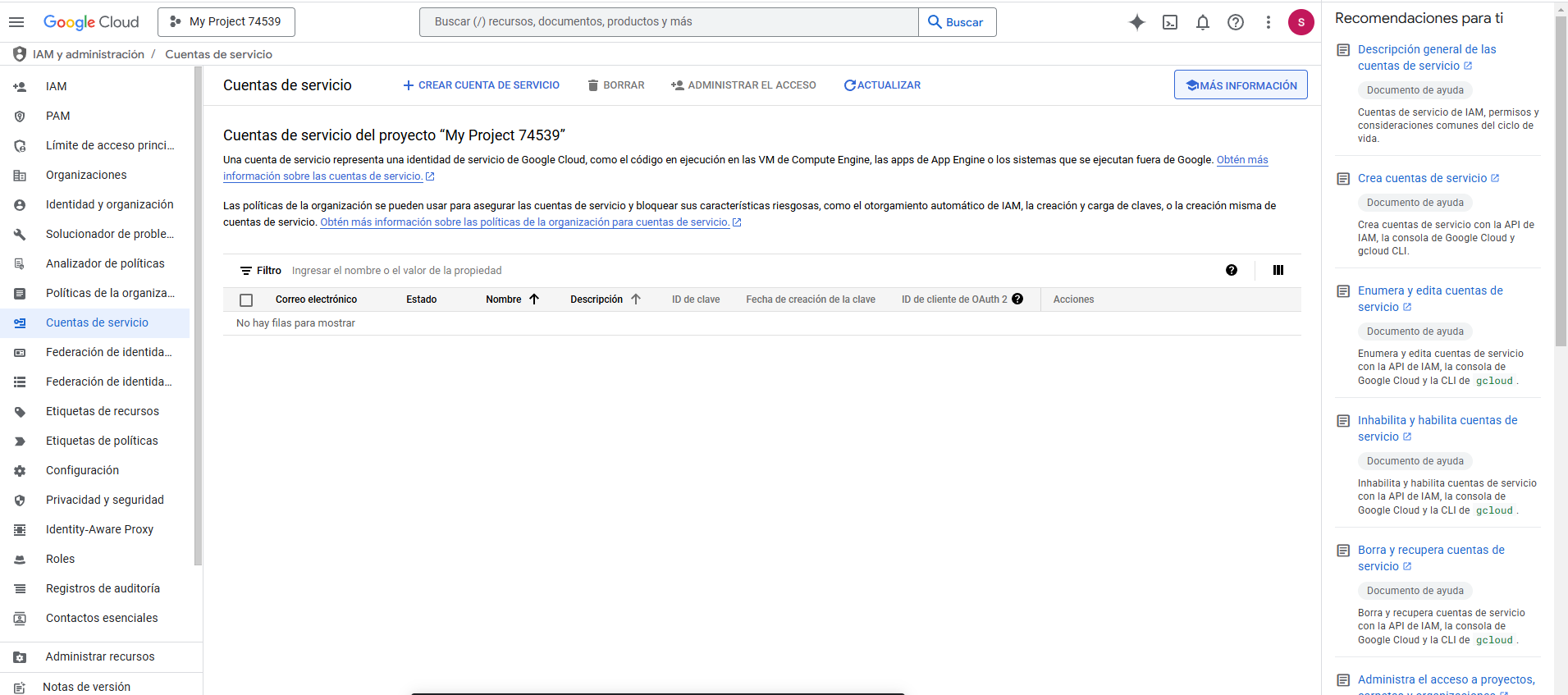Screen dimensions: 1568x695
Task: Click the filter help question icon
Action: 1232,270
